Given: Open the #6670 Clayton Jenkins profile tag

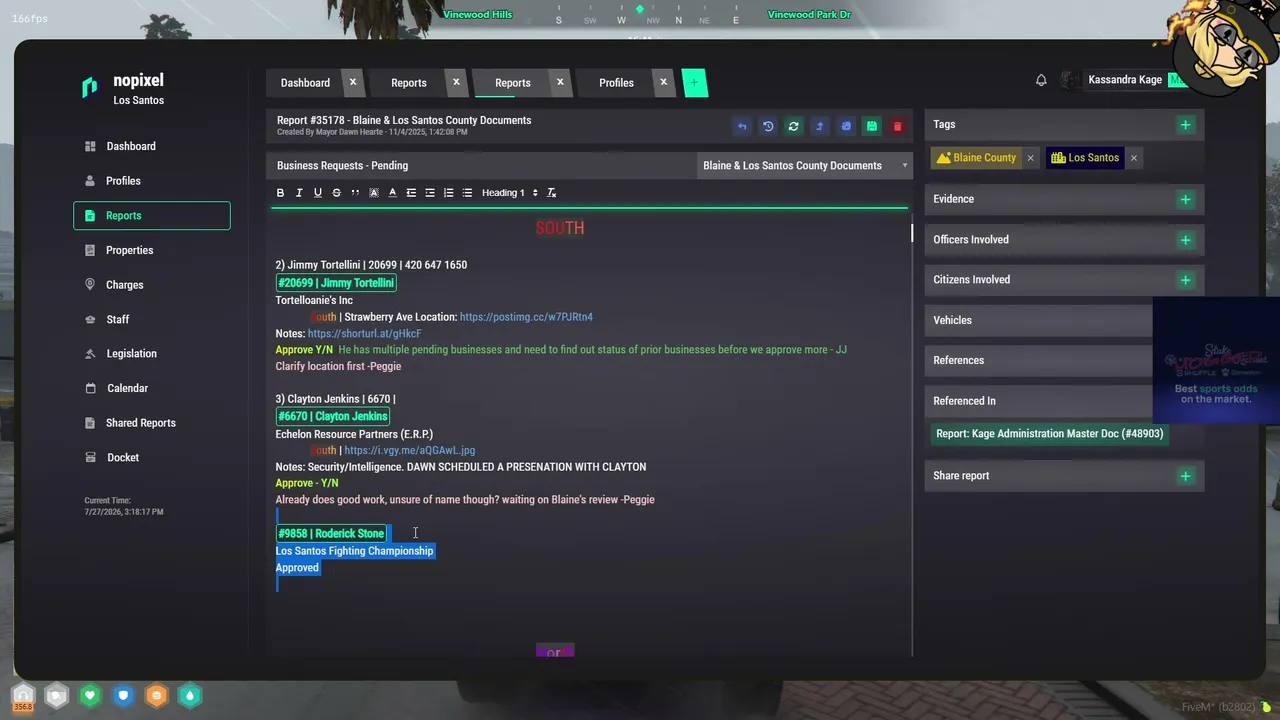Looking at the screenshot, I should 333,416.
